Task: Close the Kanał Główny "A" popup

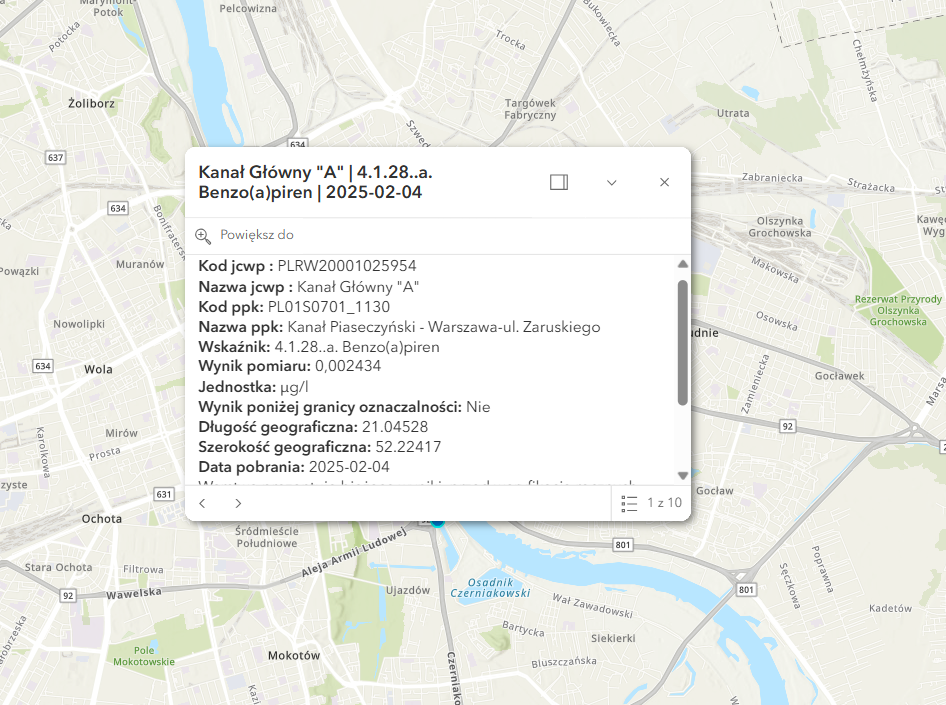Action: pos(664,182)
